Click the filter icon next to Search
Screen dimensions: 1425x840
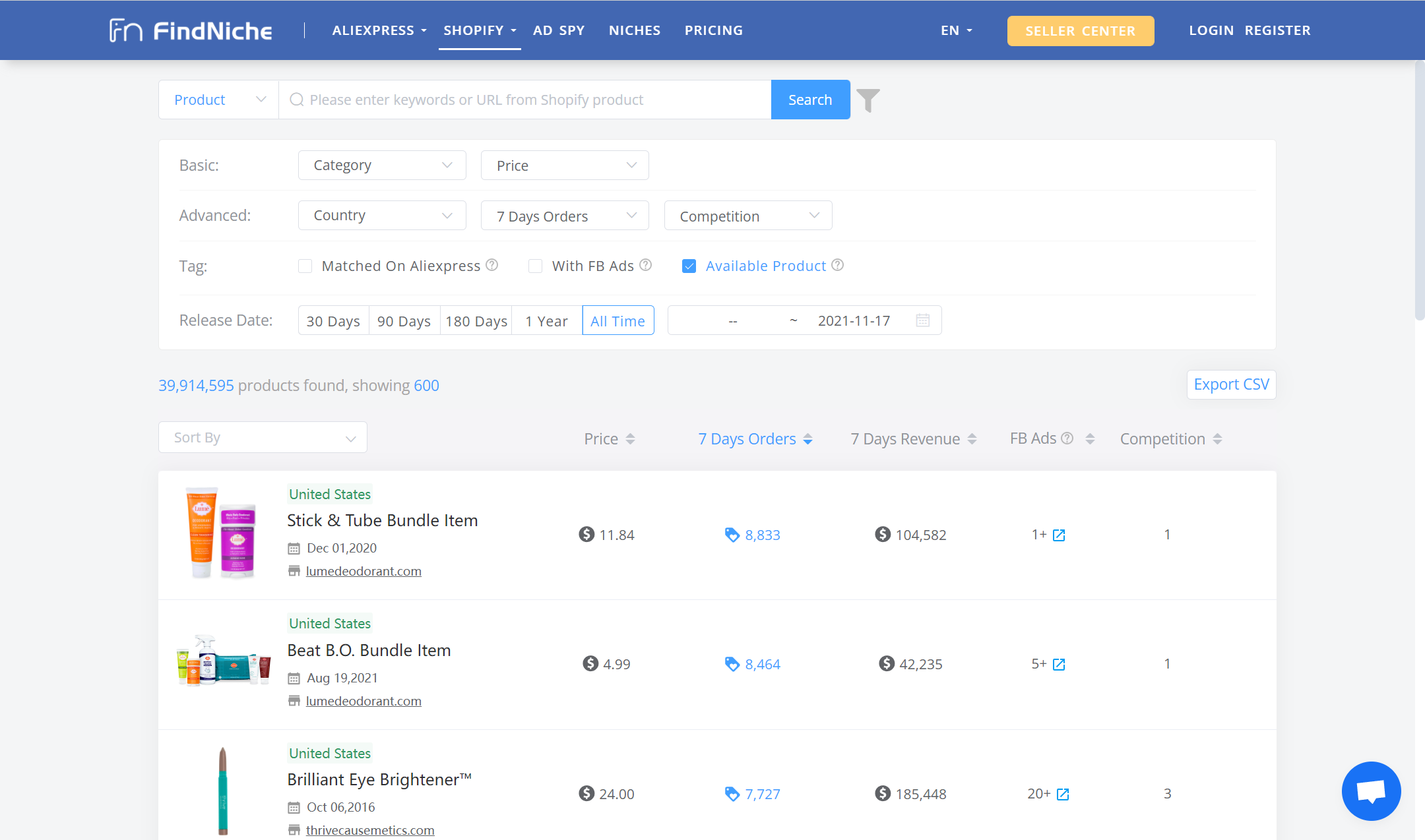(x=867, y=99)
